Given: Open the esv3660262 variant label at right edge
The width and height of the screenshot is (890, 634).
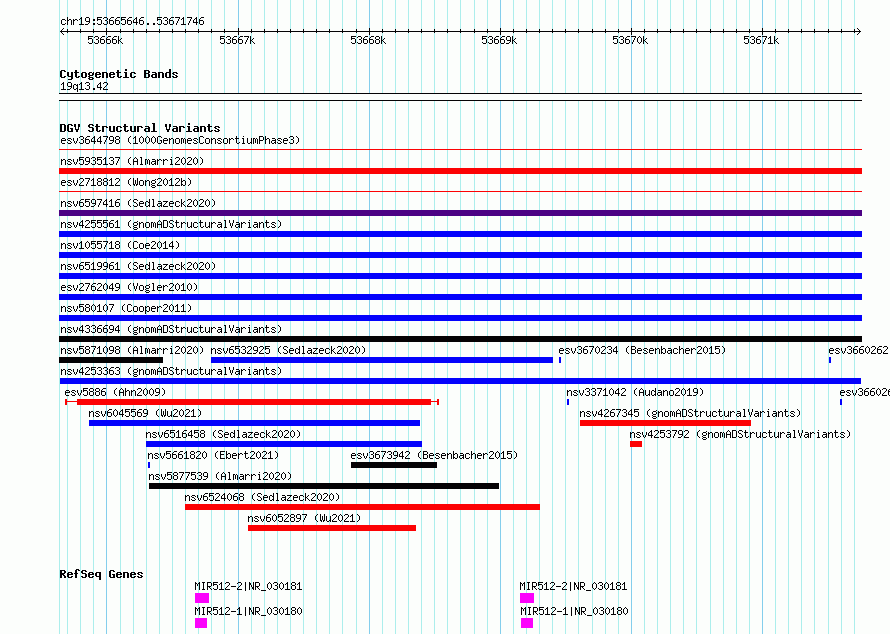Looking at the screenshot, I should 858,350.
